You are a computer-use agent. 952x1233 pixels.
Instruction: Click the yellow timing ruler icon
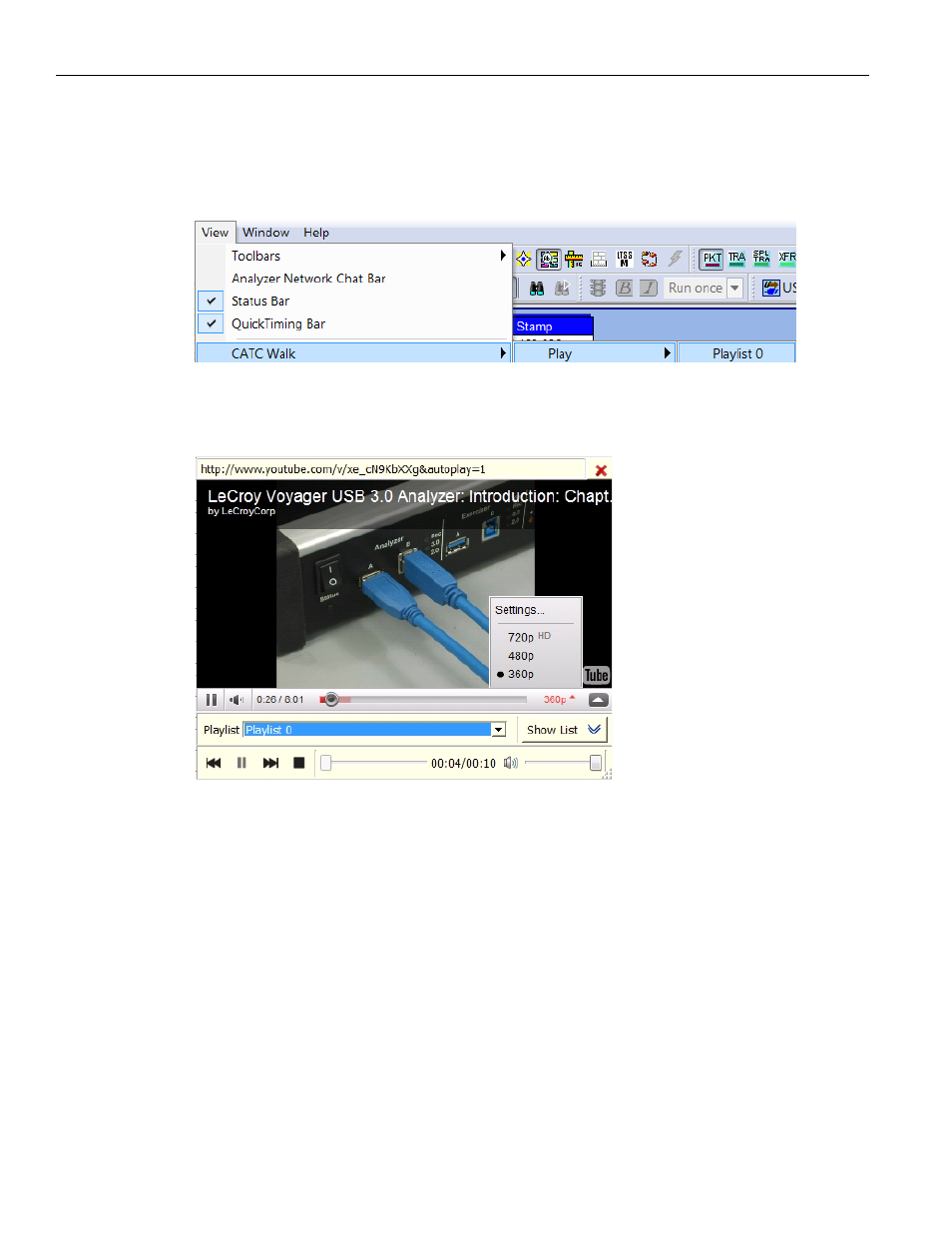(574, 260)
